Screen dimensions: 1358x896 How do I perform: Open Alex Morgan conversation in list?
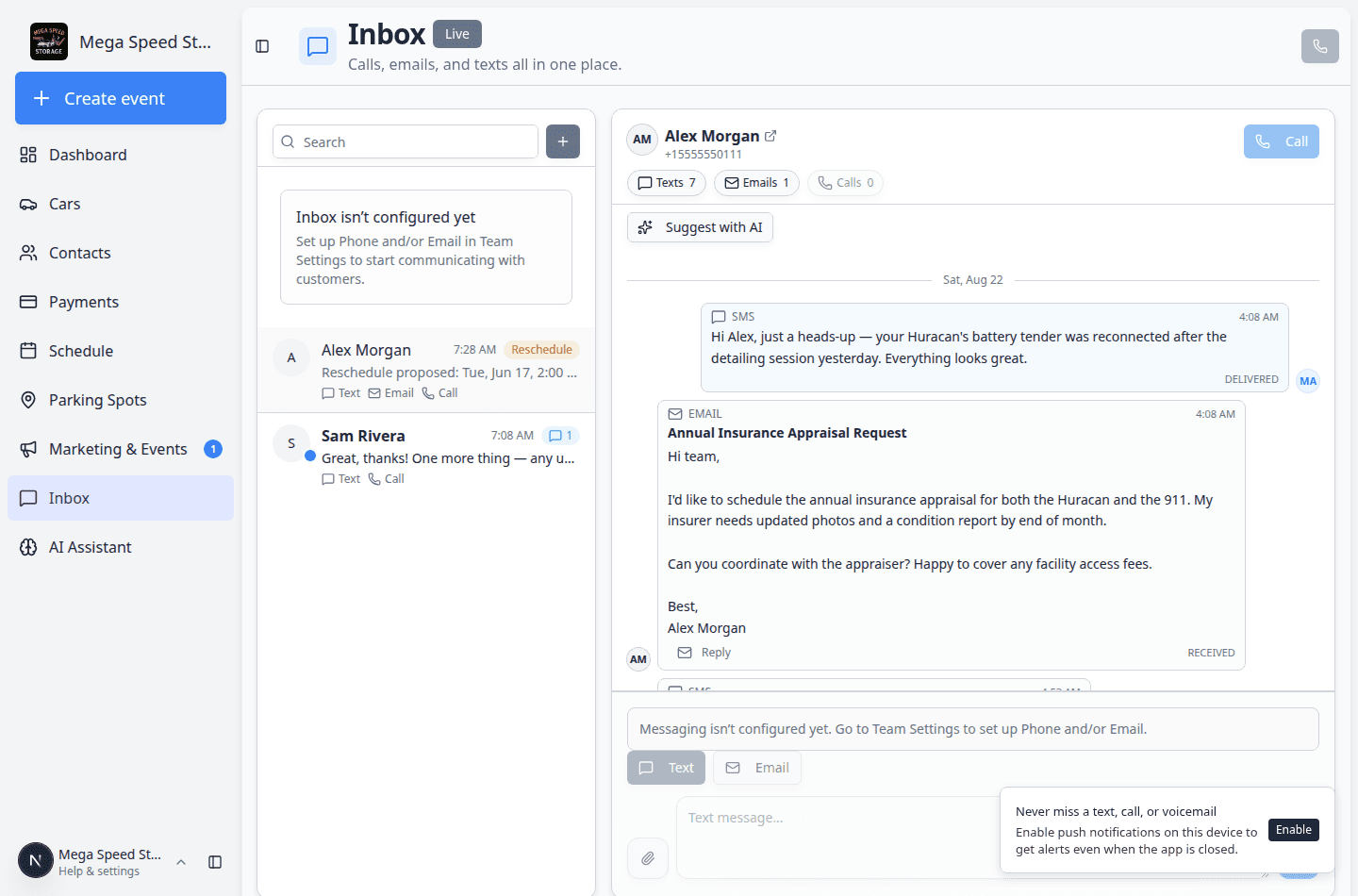coord(426,370)
